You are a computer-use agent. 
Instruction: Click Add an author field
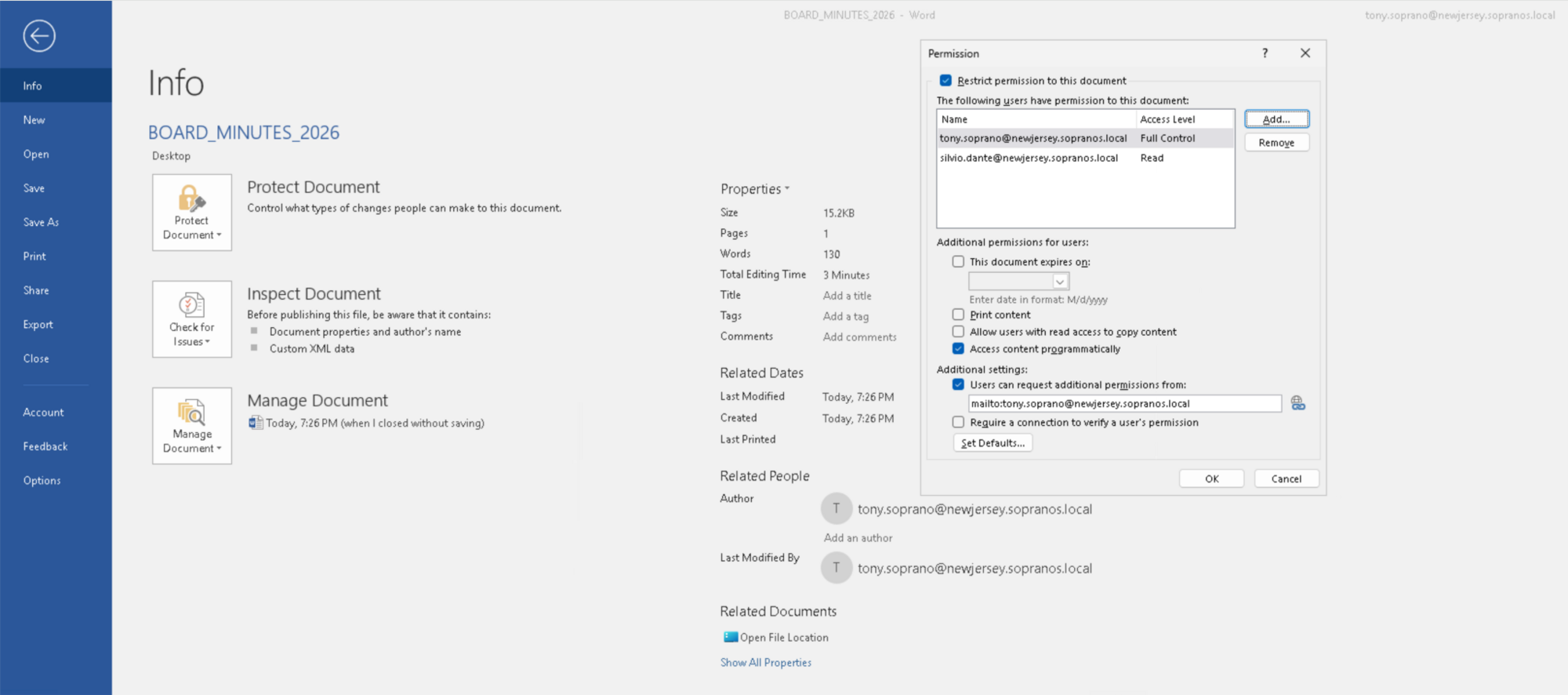[858, 538]
